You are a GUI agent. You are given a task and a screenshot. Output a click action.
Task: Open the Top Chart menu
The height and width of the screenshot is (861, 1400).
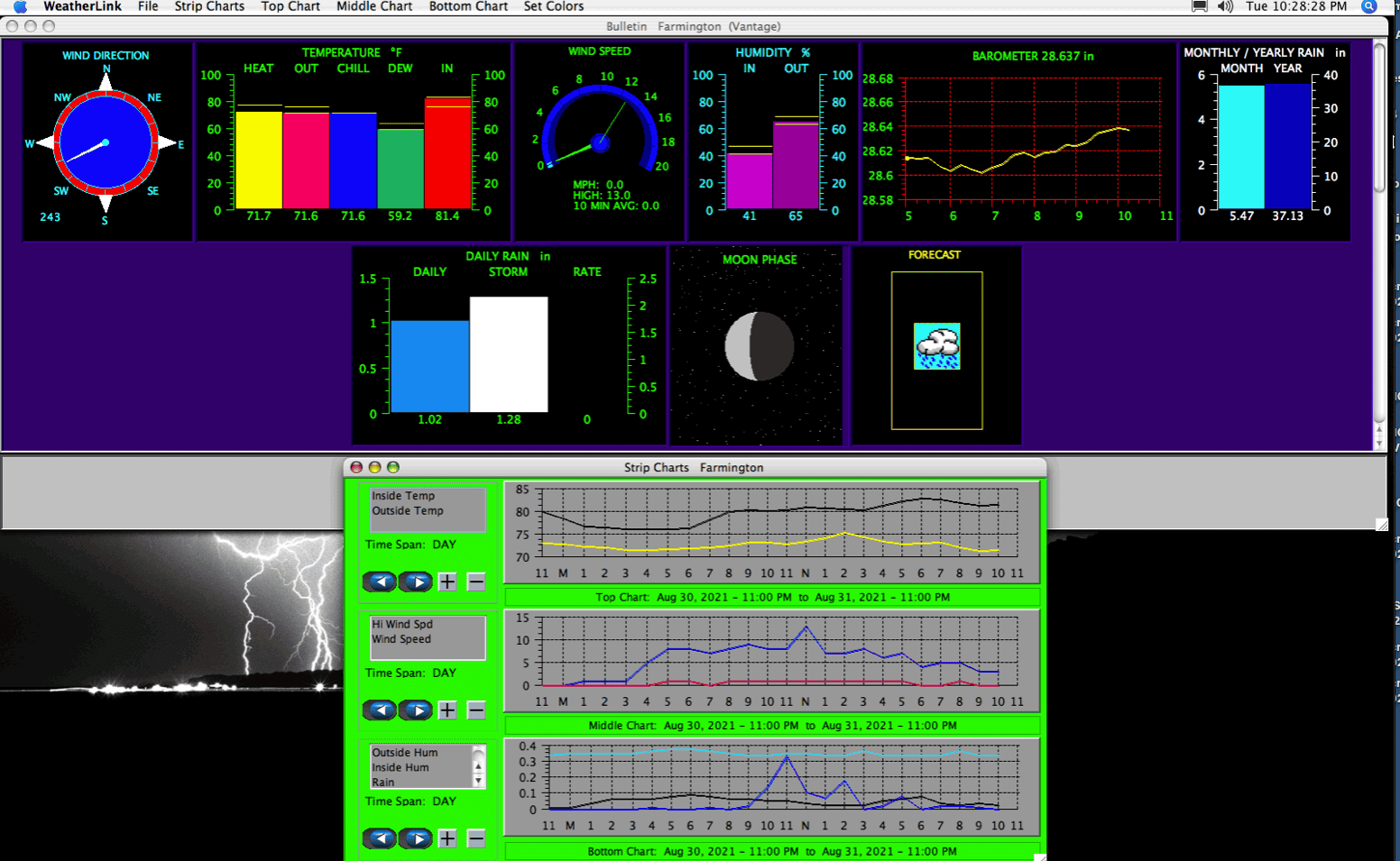(290, 6)
